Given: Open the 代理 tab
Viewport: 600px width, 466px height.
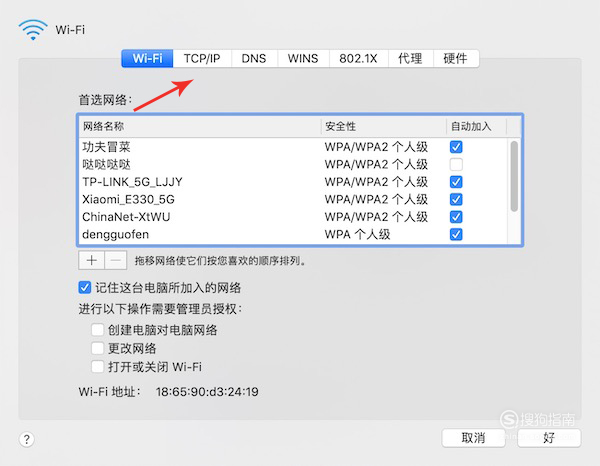Looking at the screenshot, I should point(410,59).
